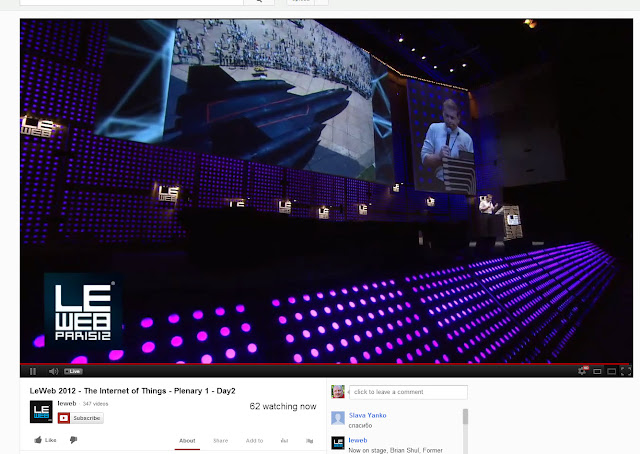Click the video title LeWeb 2012 - The Internet of Things
640x454 pixels.
(132, 391)
